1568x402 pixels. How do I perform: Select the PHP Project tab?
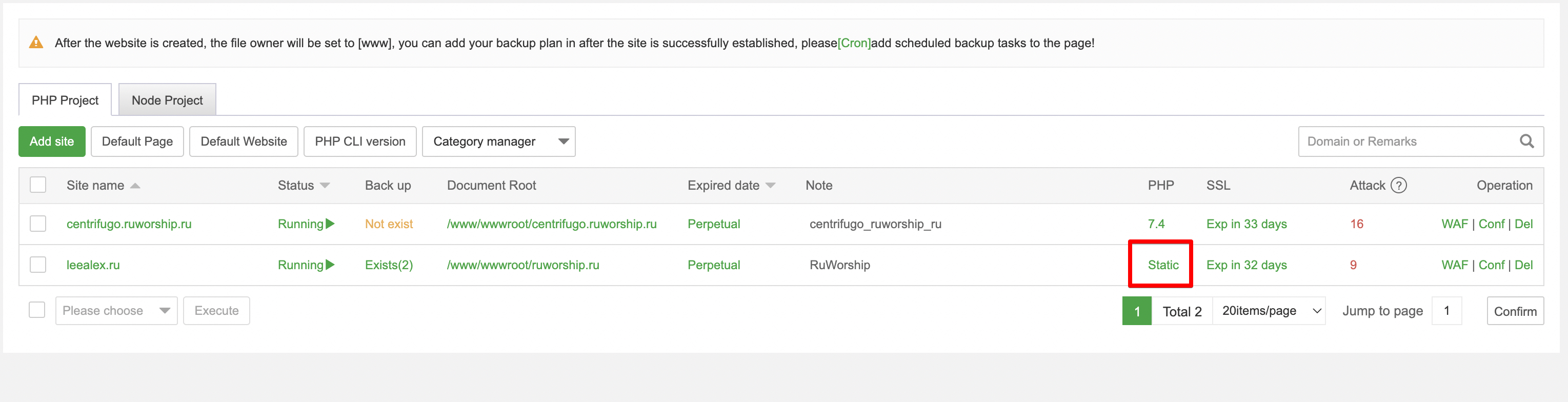click(65, 100)
